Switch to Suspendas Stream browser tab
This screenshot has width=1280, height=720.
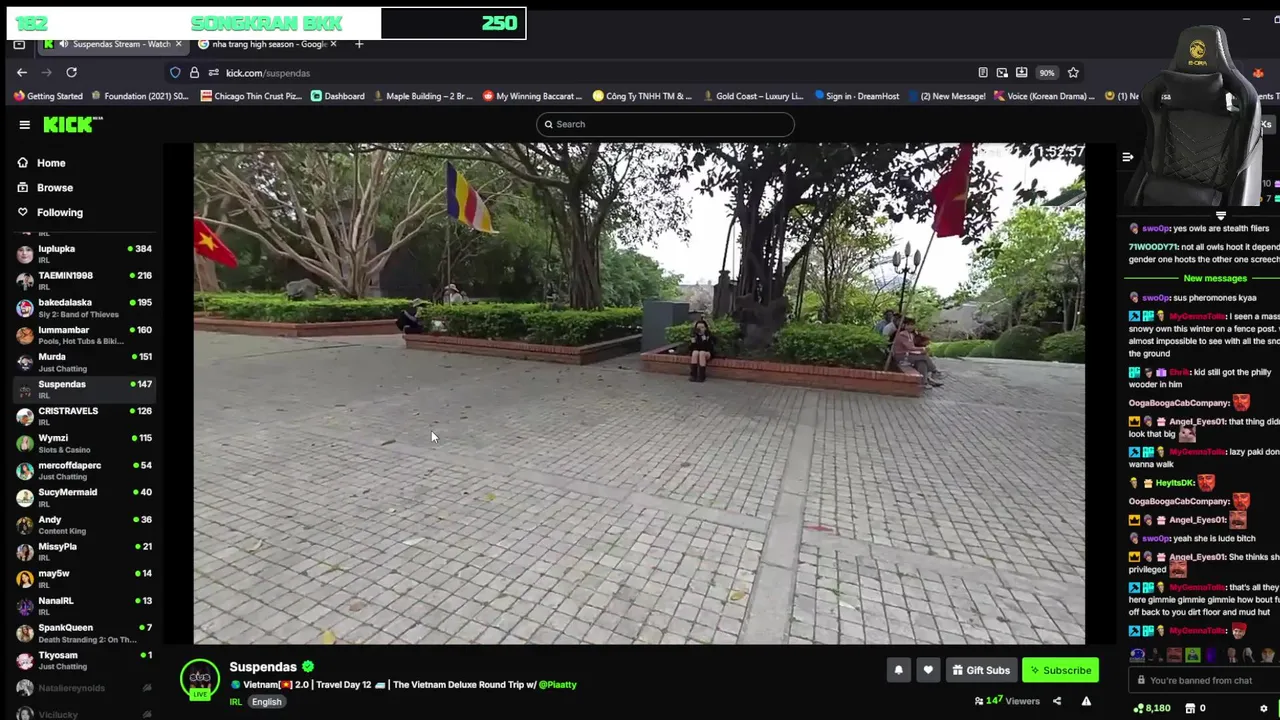click(x=113, y=44)
